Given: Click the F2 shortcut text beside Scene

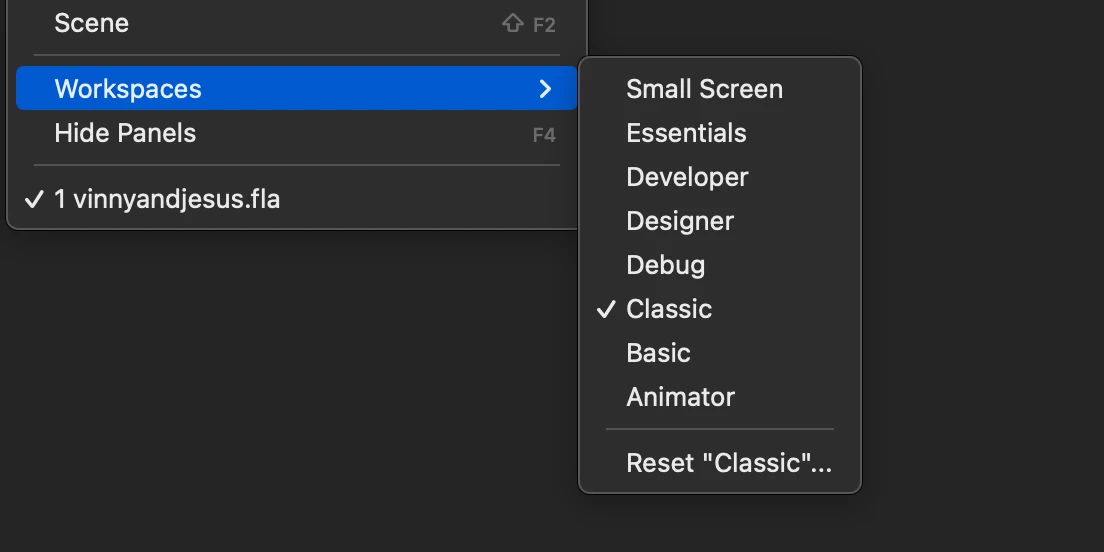Looking at the screenshot, I should point(544,24).
